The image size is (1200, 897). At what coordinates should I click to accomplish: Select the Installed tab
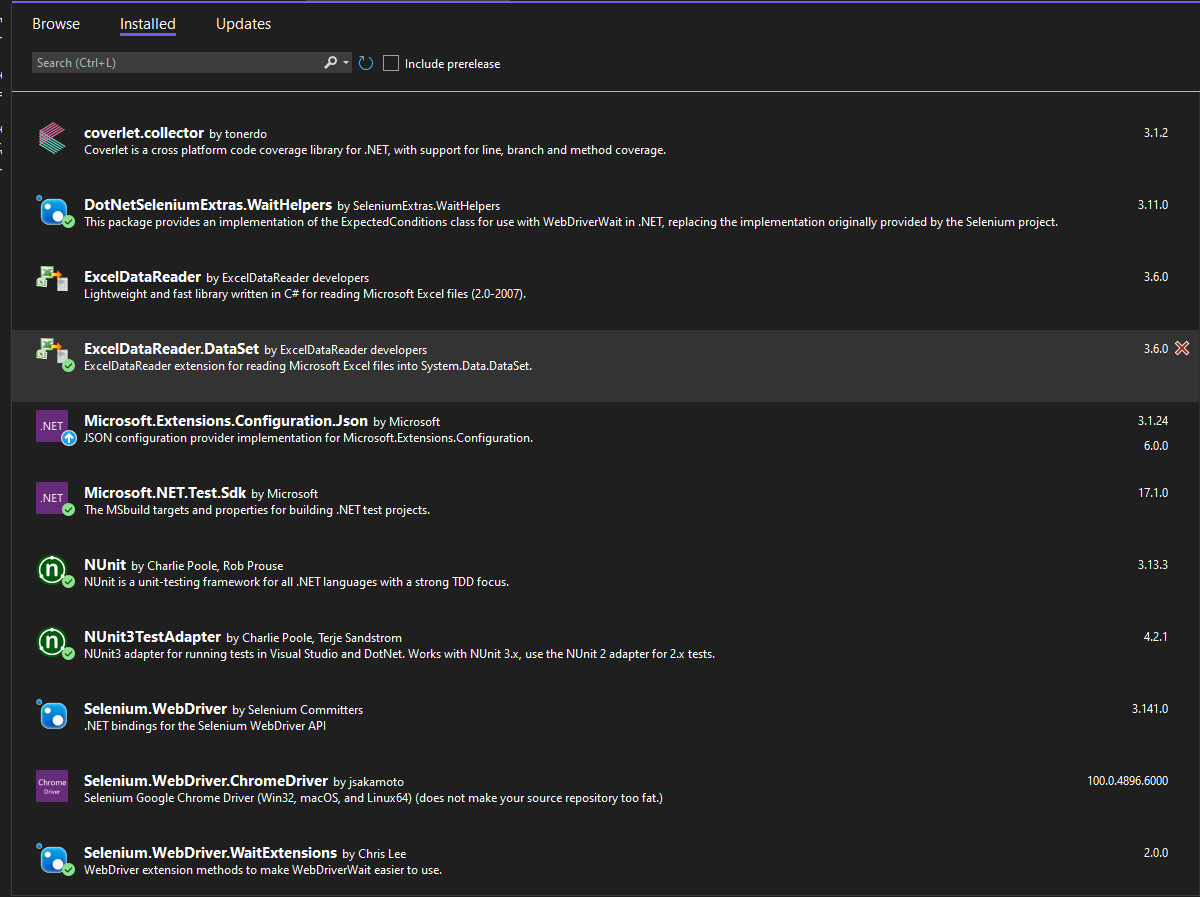tap(148, 24)
